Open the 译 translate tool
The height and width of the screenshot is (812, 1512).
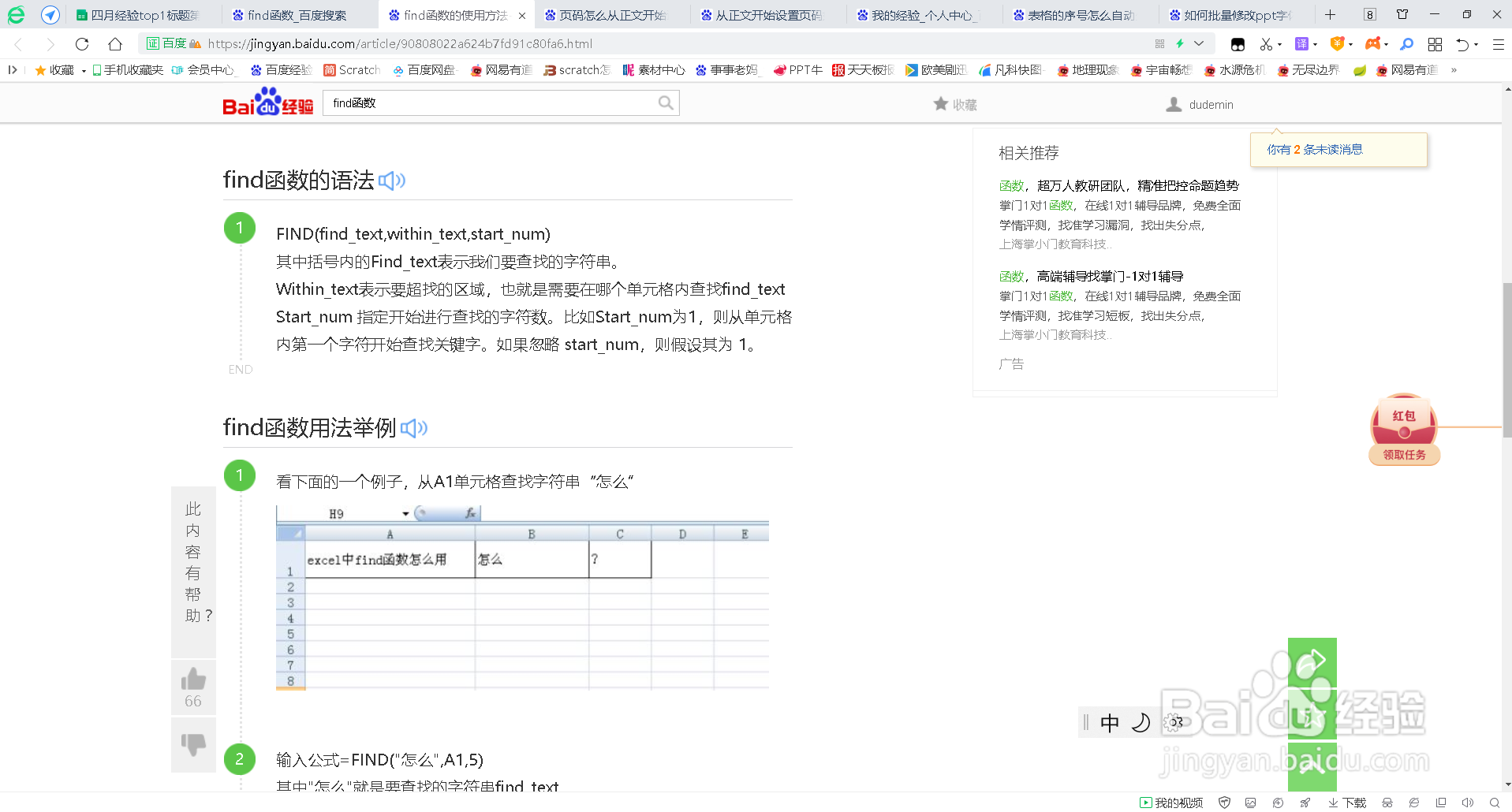[1301, 43]
